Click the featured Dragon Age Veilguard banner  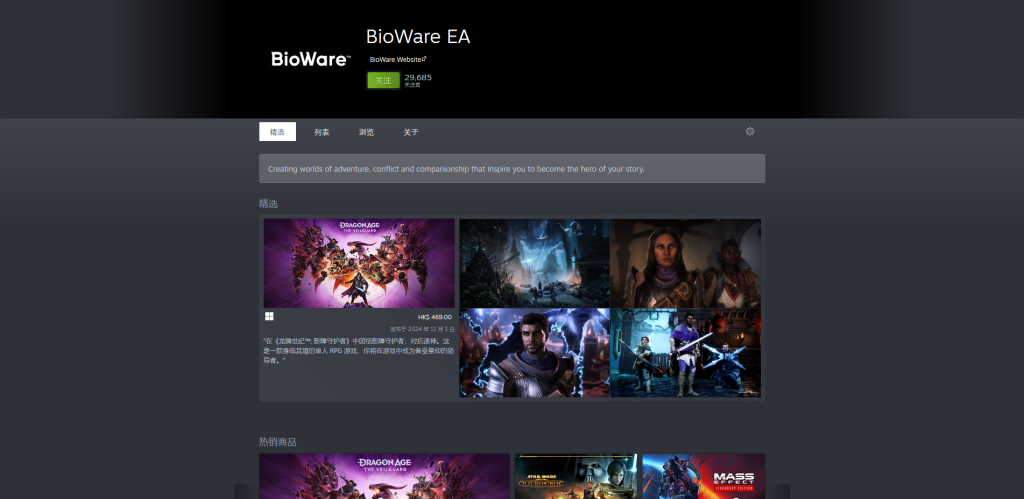click(359, 263)
